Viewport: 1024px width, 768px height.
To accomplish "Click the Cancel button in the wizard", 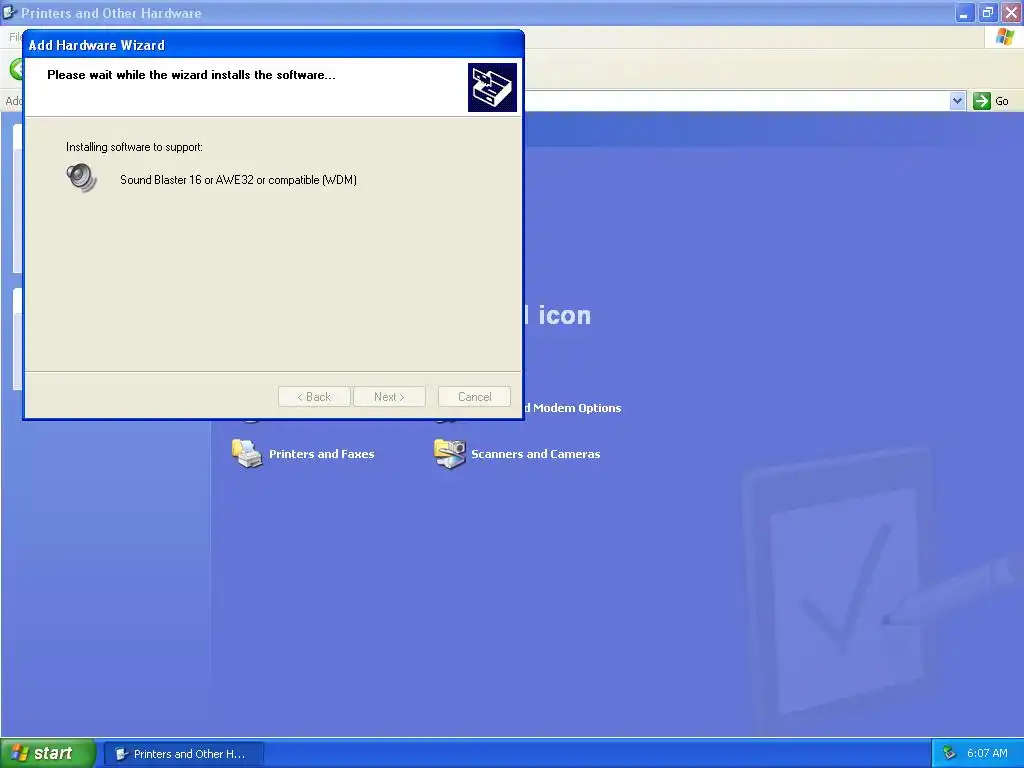I will pyautogui.click(x=474, y=396).
